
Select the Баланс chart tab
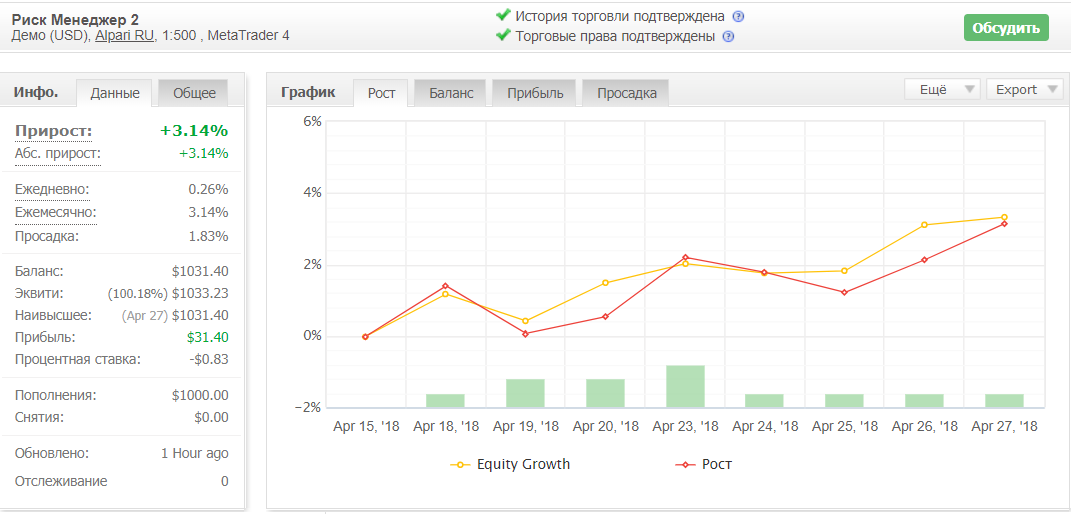click(x=451, y=94)
